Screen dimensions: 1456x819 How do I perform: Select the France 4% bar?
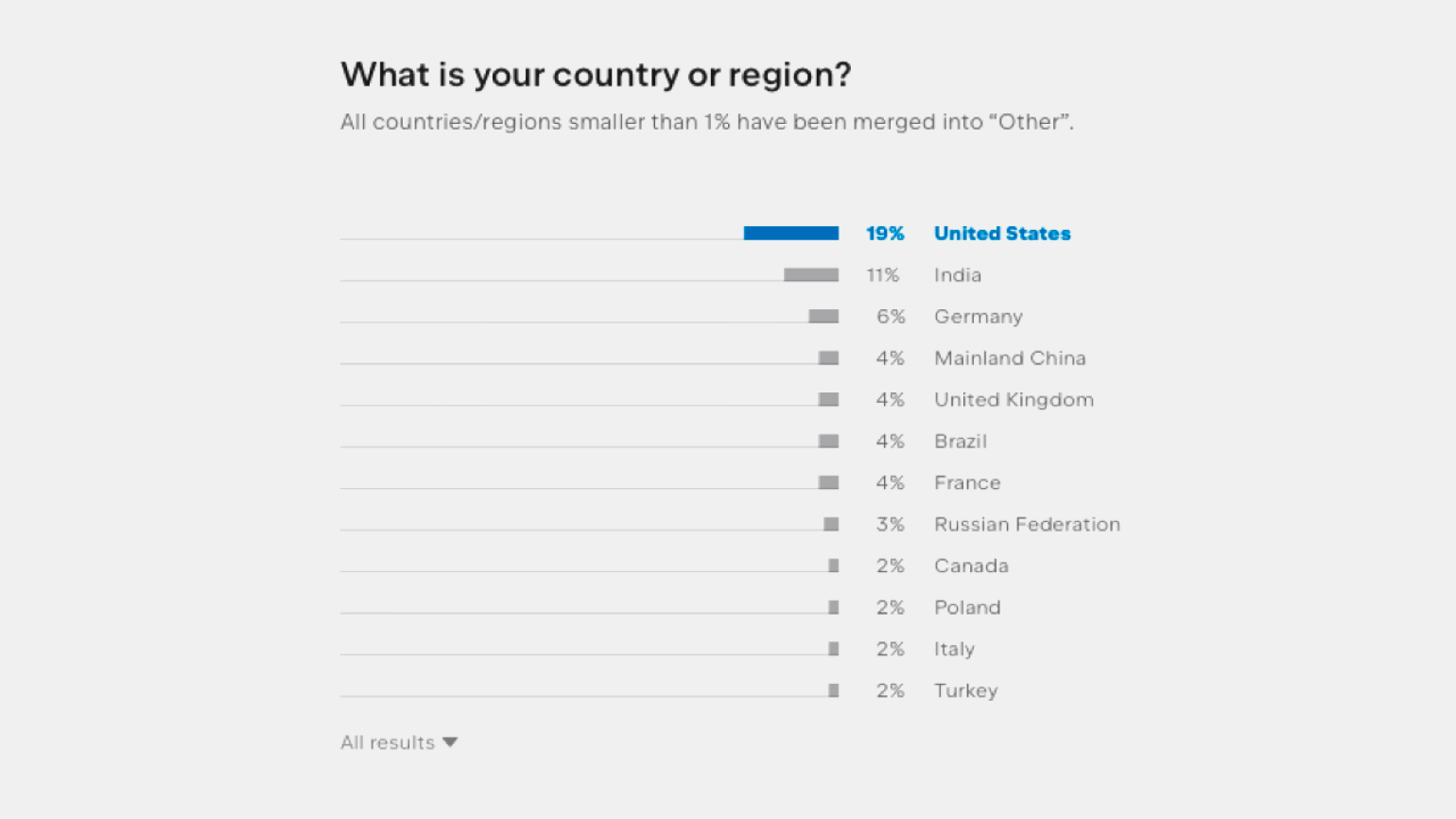pyautogui.click(x=828, y=483)
